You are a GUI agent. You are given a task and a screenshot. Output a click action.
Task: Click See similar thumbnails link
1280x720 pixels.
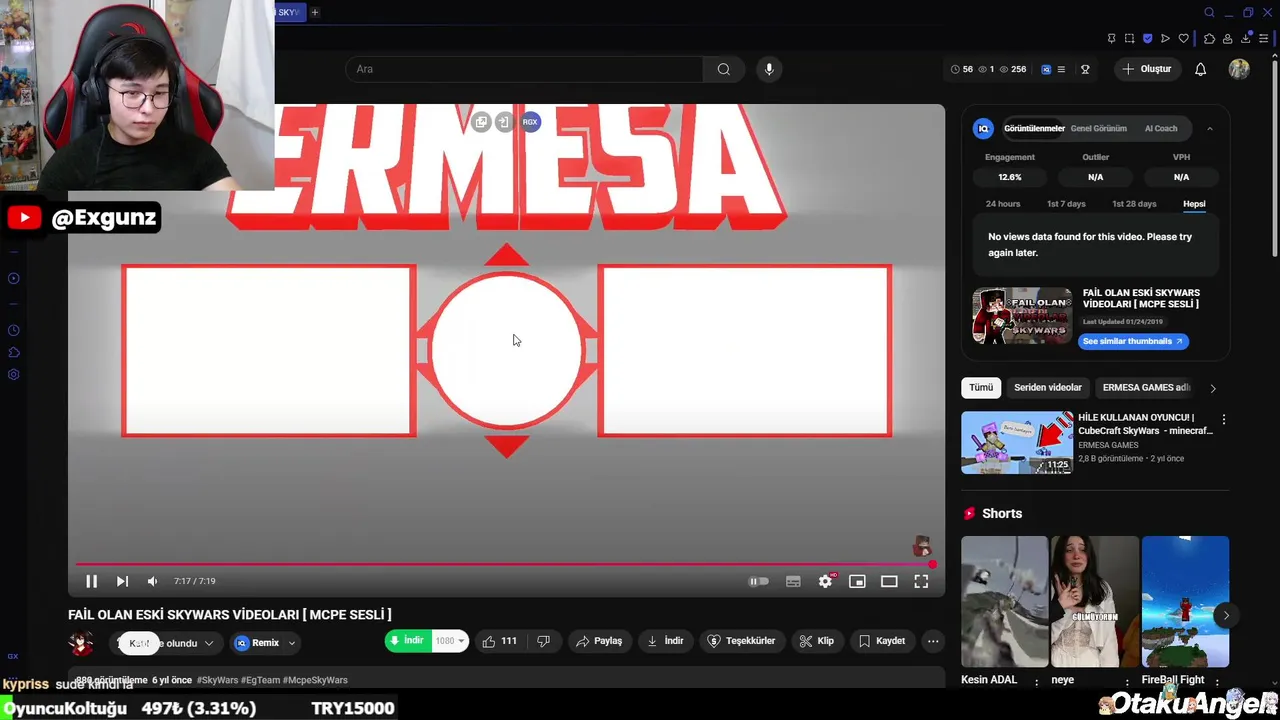1133,341
